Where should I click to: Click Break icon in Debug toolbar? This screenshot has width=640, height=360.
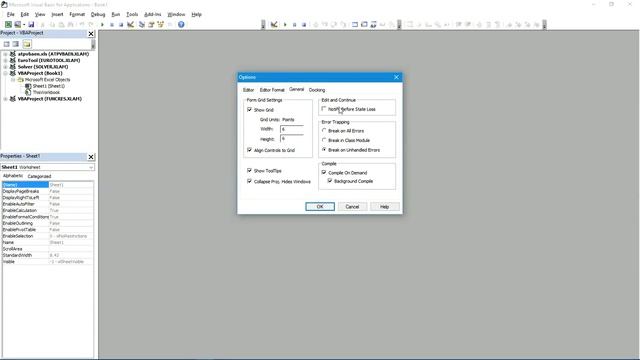[x=295, y=24]
